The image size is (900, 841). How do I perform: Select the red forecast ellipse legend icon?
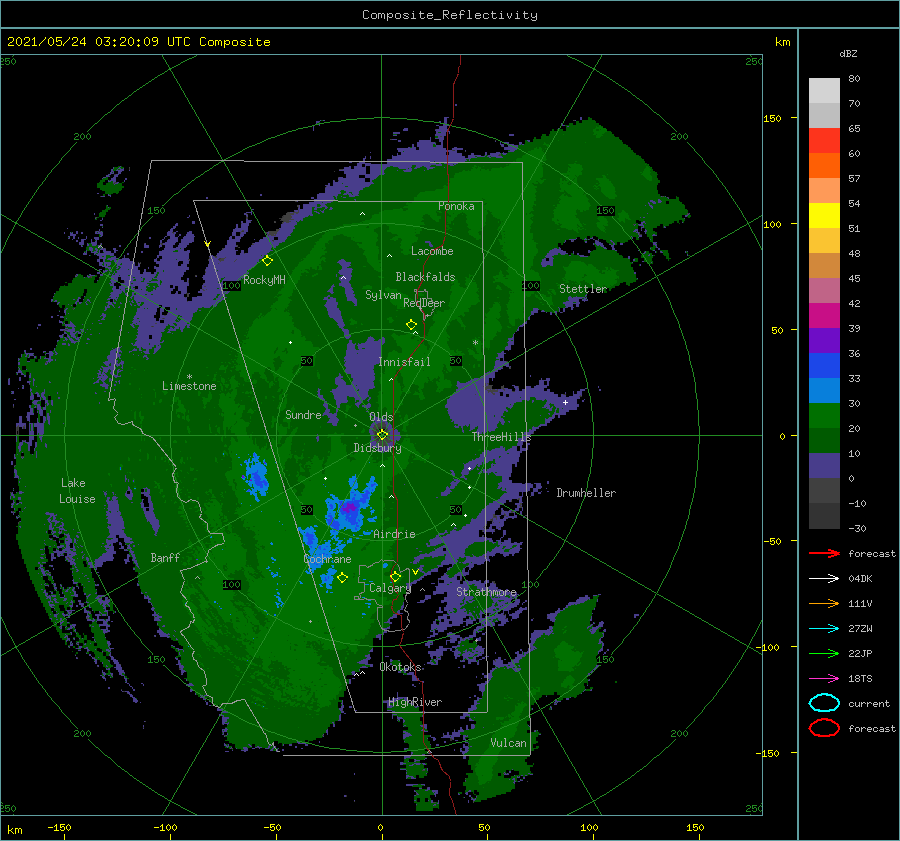tap(824, 728)
